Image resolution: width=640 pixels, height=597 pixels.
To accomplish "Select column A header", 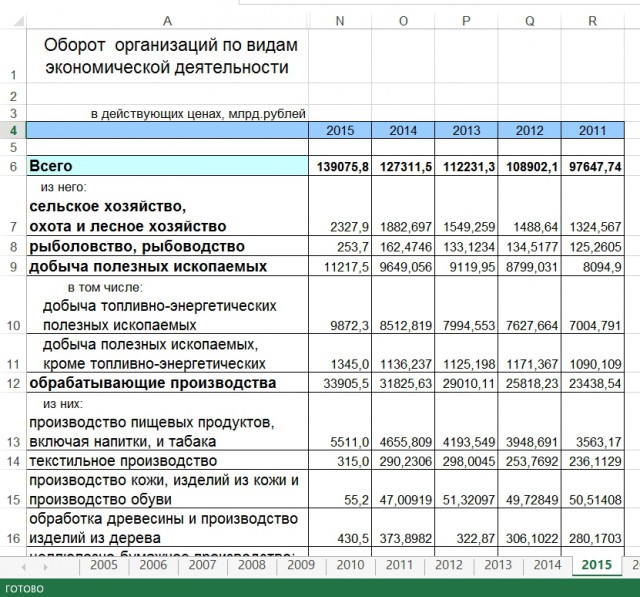I will click(x=167, y=21).
